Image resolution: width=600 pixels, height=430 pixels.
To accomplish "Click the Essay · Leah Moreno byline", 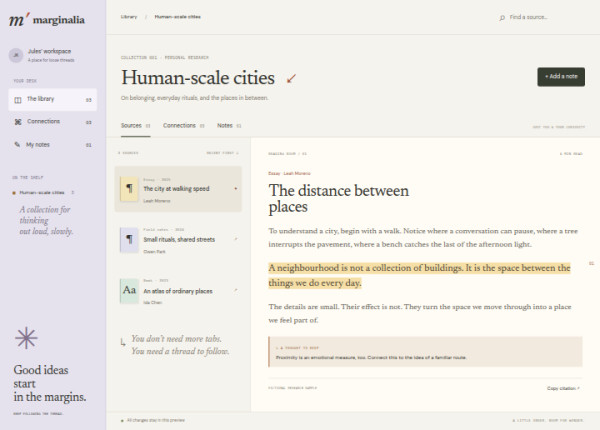I will (x=289, y=173).
